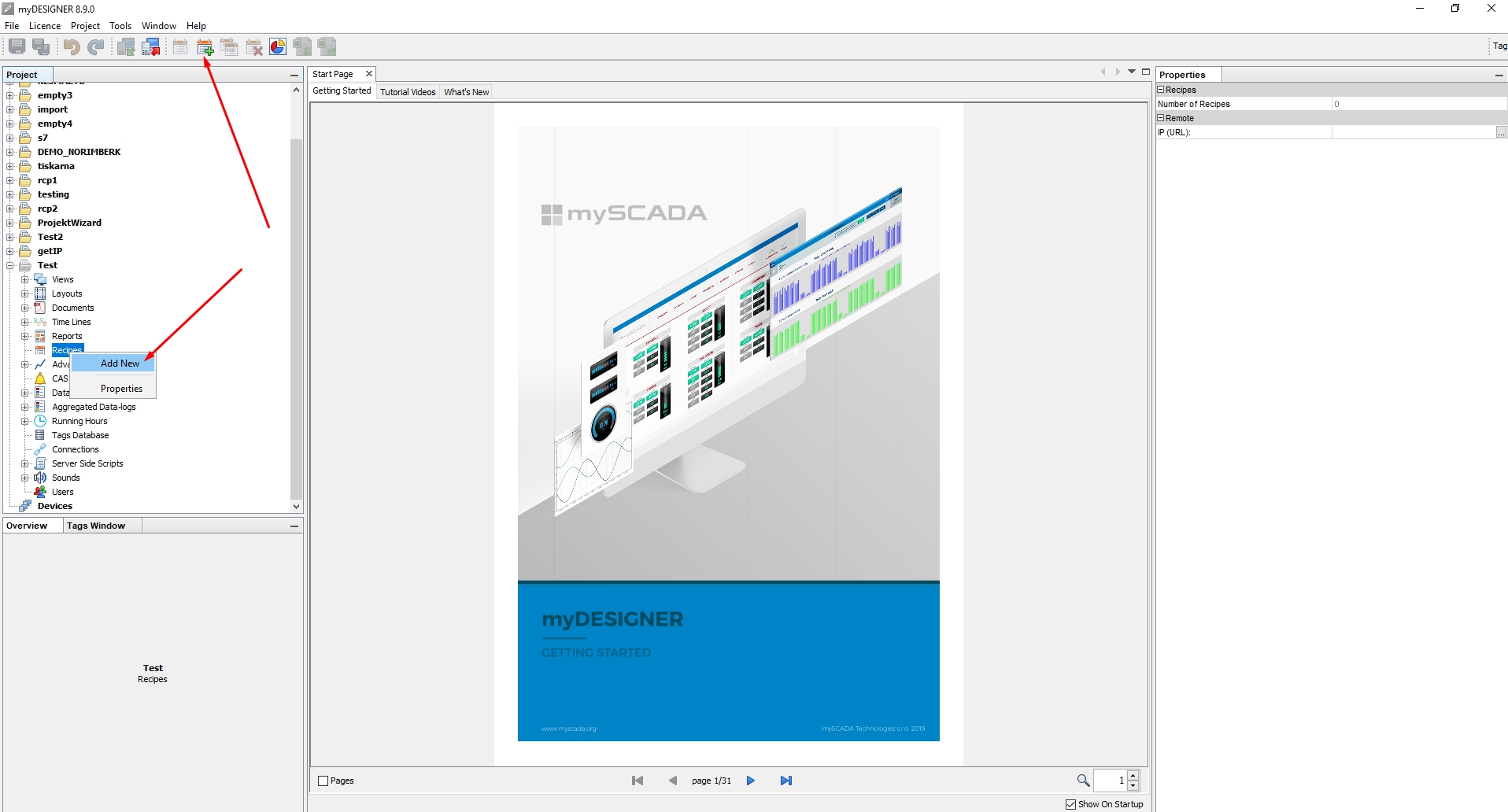The image size is (1508, 812).
Task: Jump to the first page
Action: tap(638, 781)
